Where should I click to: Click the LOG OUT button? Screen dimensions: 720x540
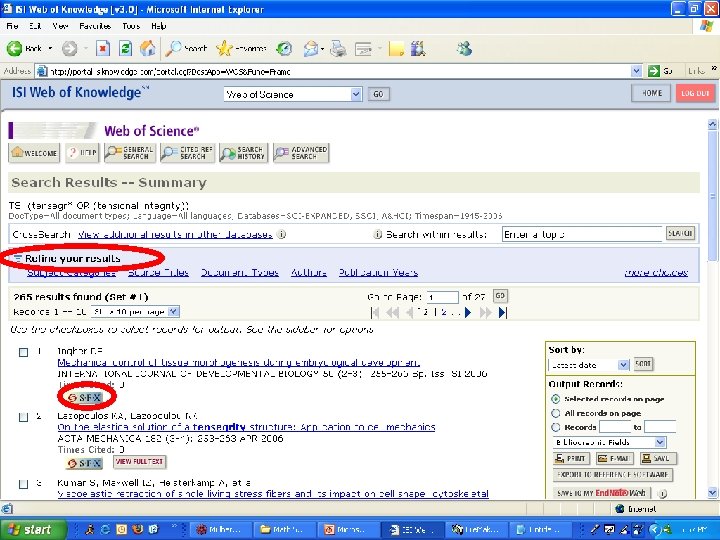coord(695,93)
